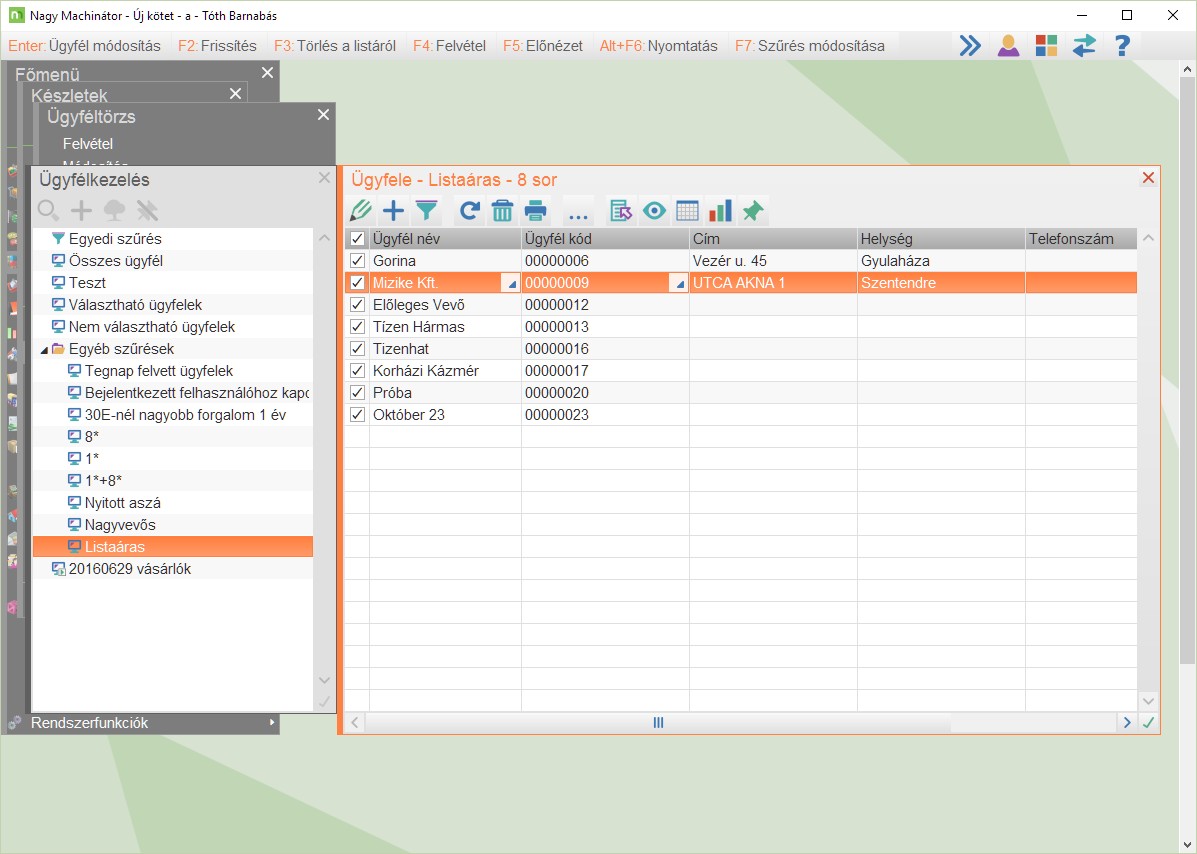Open the bar chart icon
Image resolution: width=1197 pixels, height=854 pixels.
[720, 211]
